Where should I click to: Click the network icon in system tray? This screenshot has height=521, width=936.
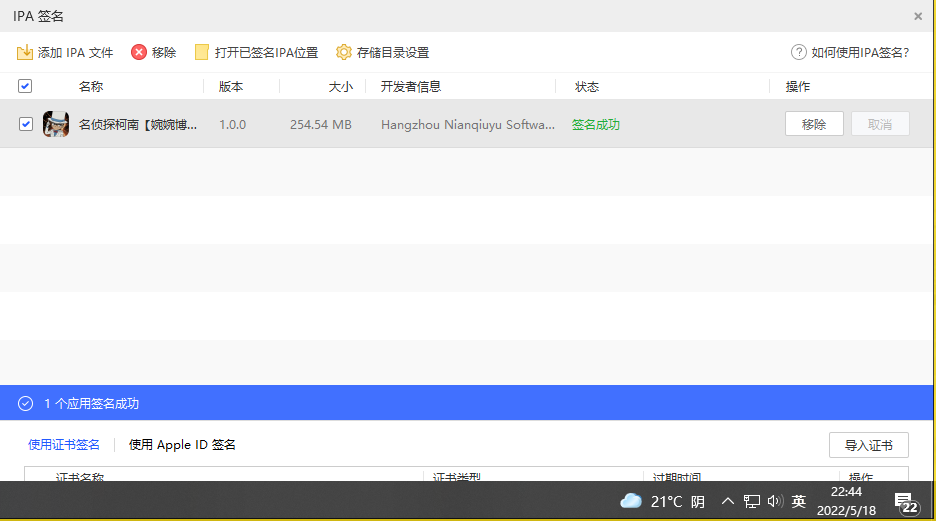[752, 501]
